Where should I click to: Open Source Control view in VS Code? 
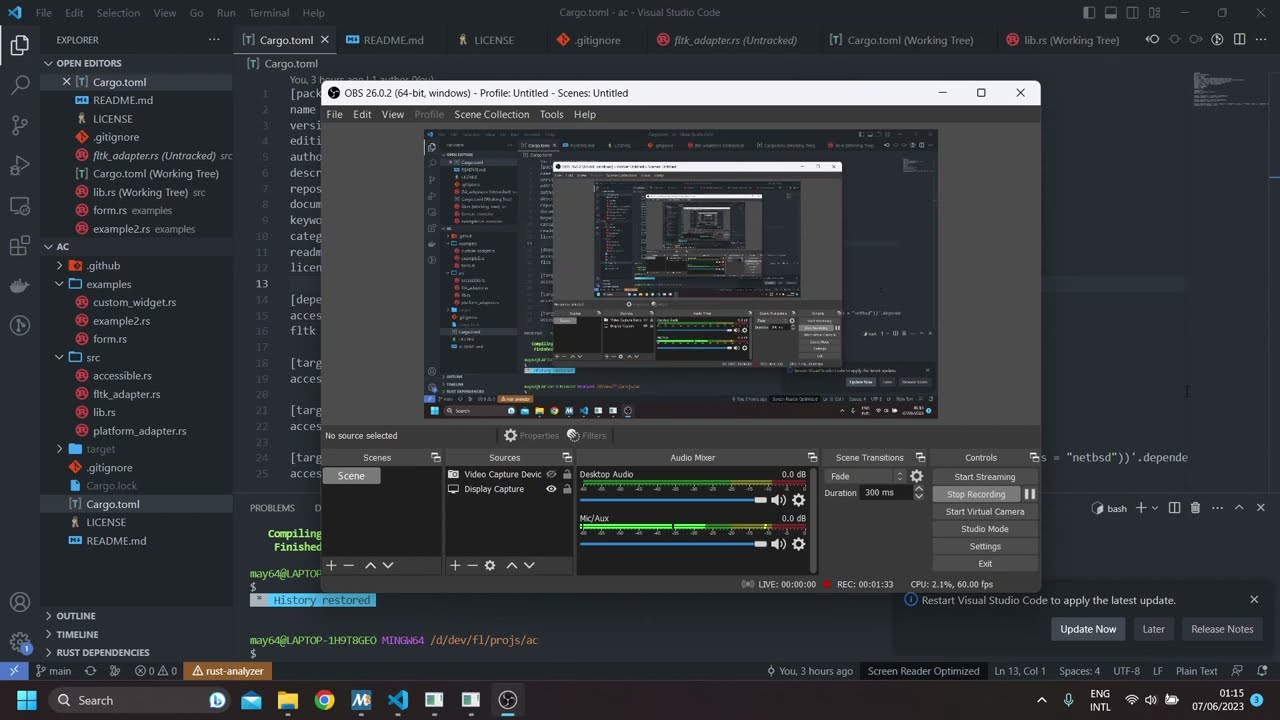[19, 125]
